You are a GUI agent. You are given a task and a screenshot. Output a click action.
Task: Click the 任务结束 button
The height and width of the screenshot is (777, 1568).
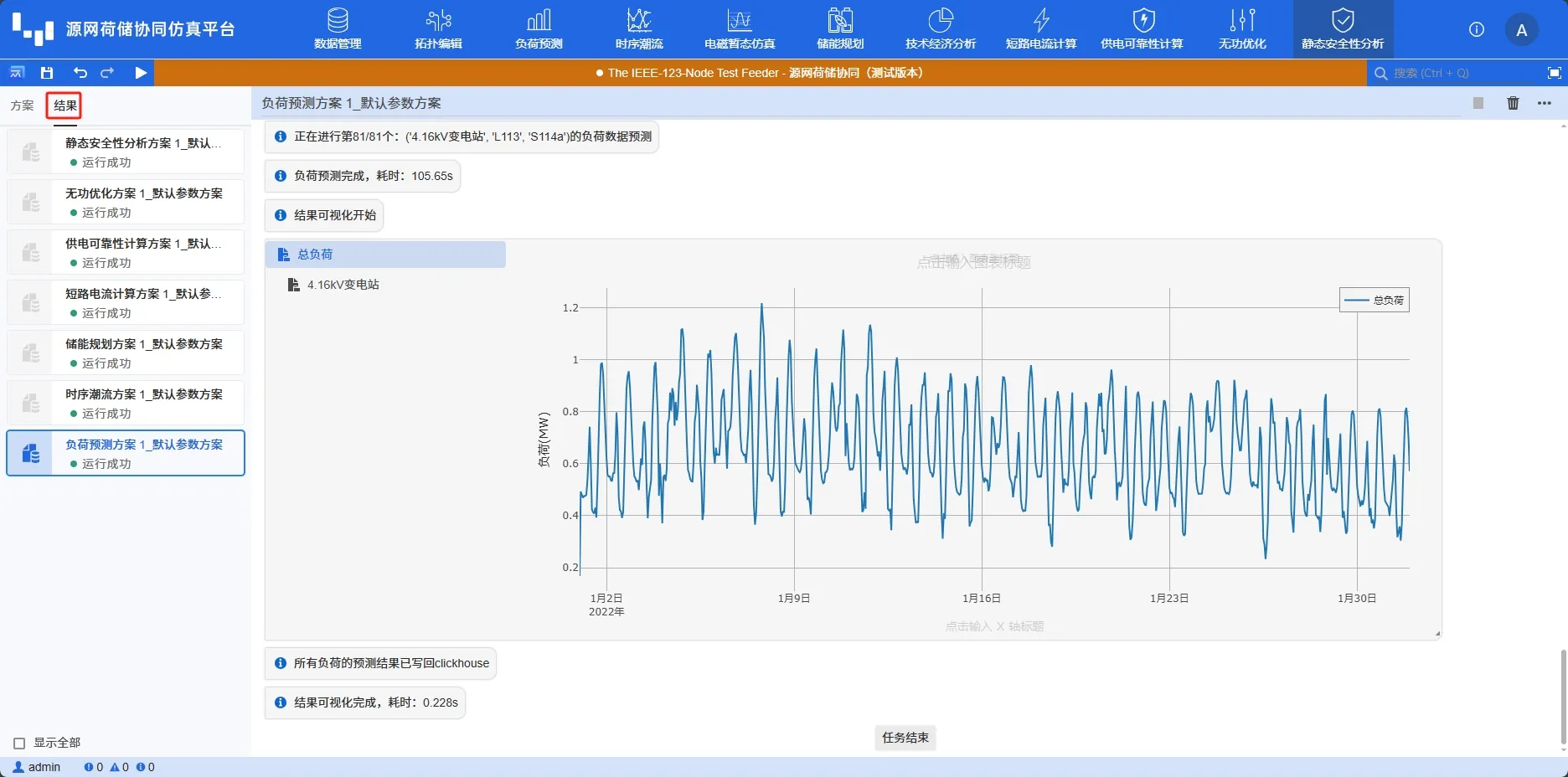click(905, 738)
